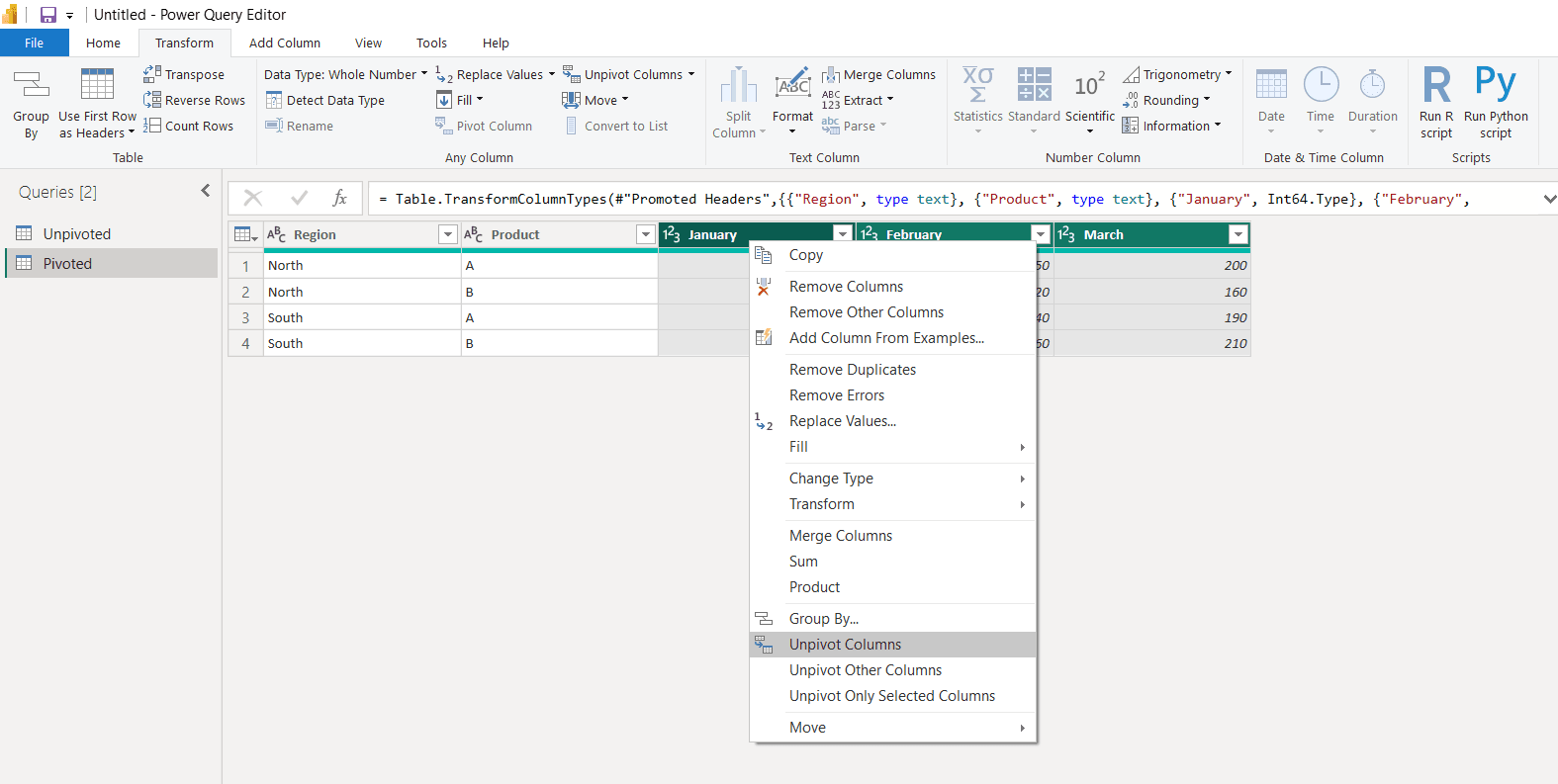Image resolution: width=1558 pixels, height=784 pixels.
Task: Run R script icon
Action: 1436,85
